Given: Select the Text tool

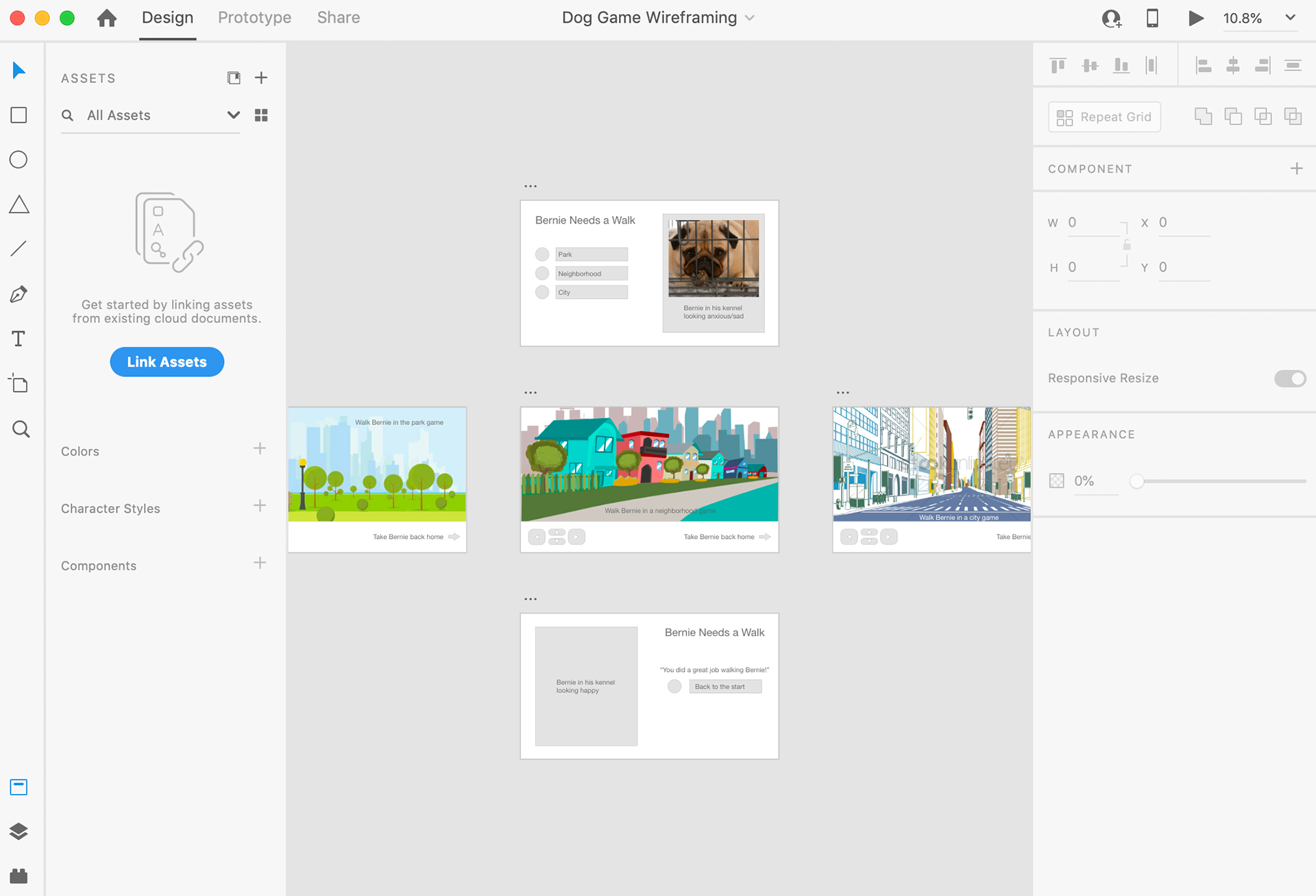Looking at the screenshot, I should (19, 339).
